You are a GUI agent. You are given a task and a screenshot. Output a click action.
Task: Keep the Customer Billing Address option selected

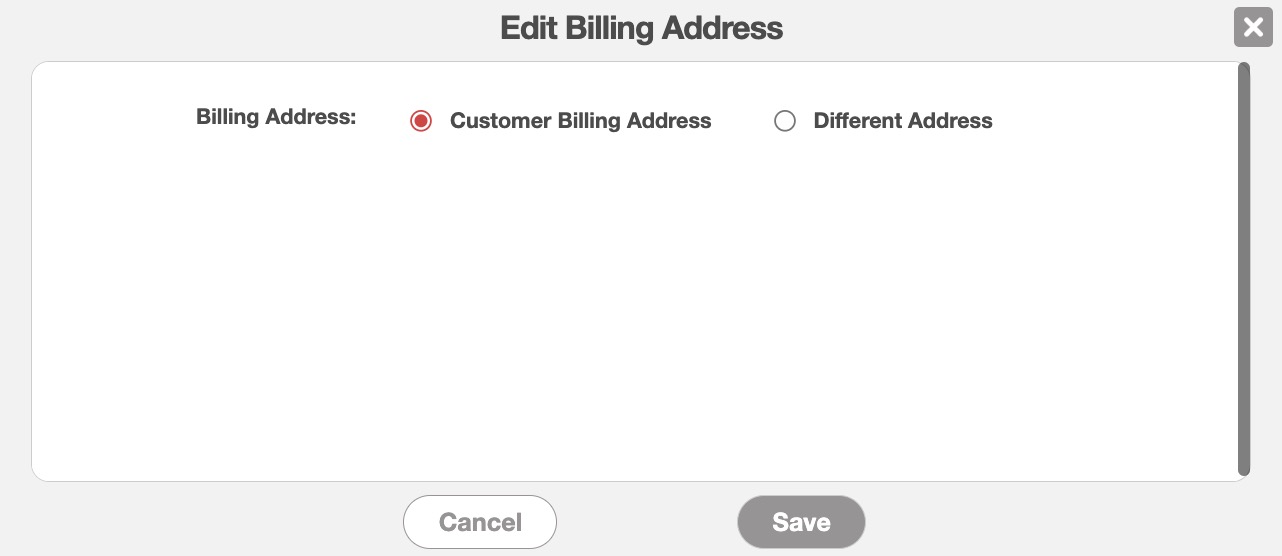pos(421,121)
